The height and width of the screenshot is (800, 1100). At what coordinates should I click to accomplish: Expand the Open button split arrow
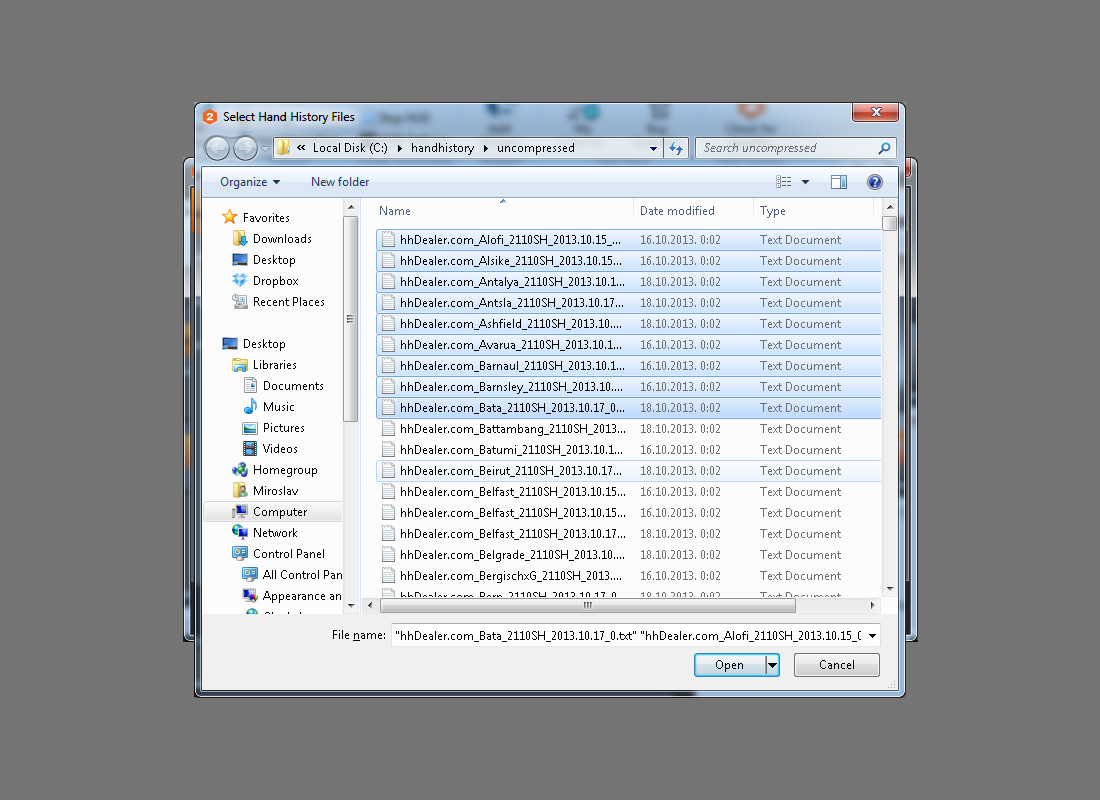(772, 665)
